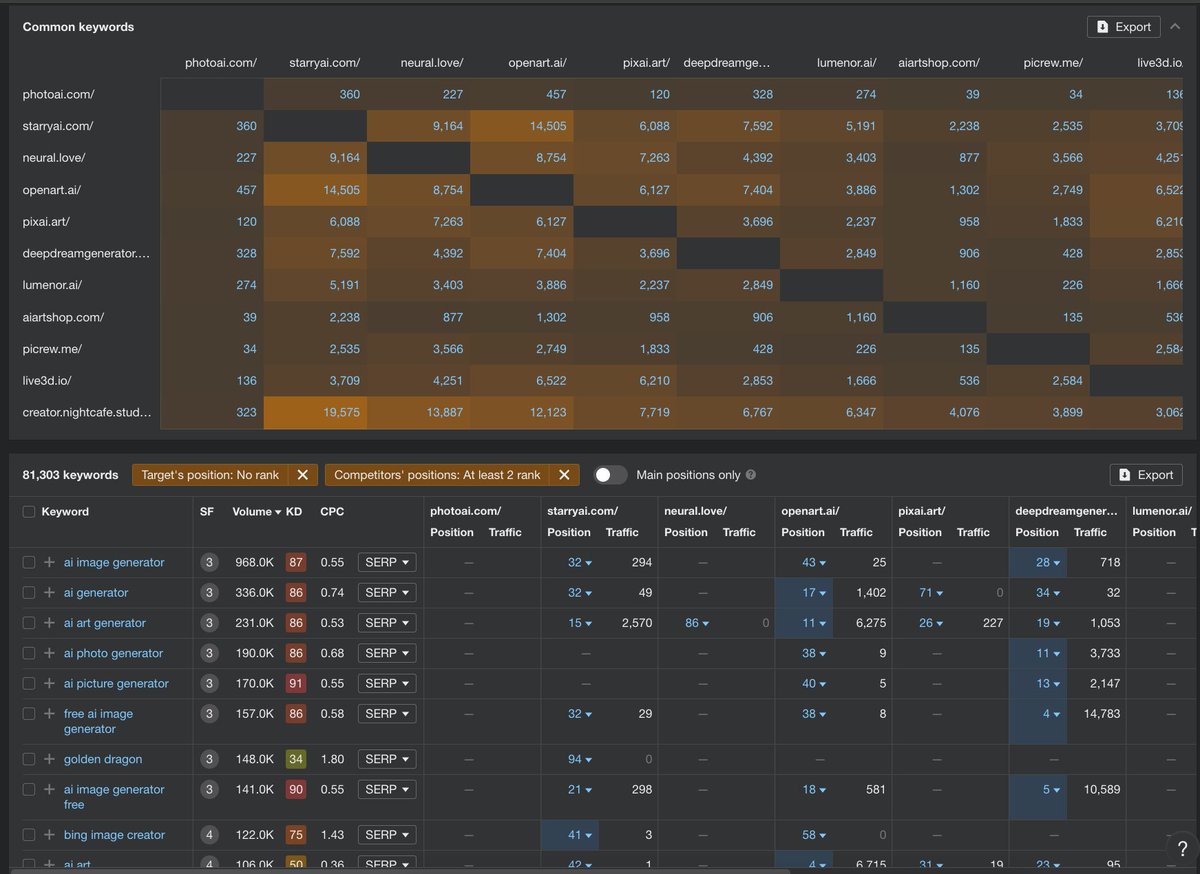Add ai picture generator via plus icon
The width and height of the screenshot is (1200, 874).
pos(49,683)
